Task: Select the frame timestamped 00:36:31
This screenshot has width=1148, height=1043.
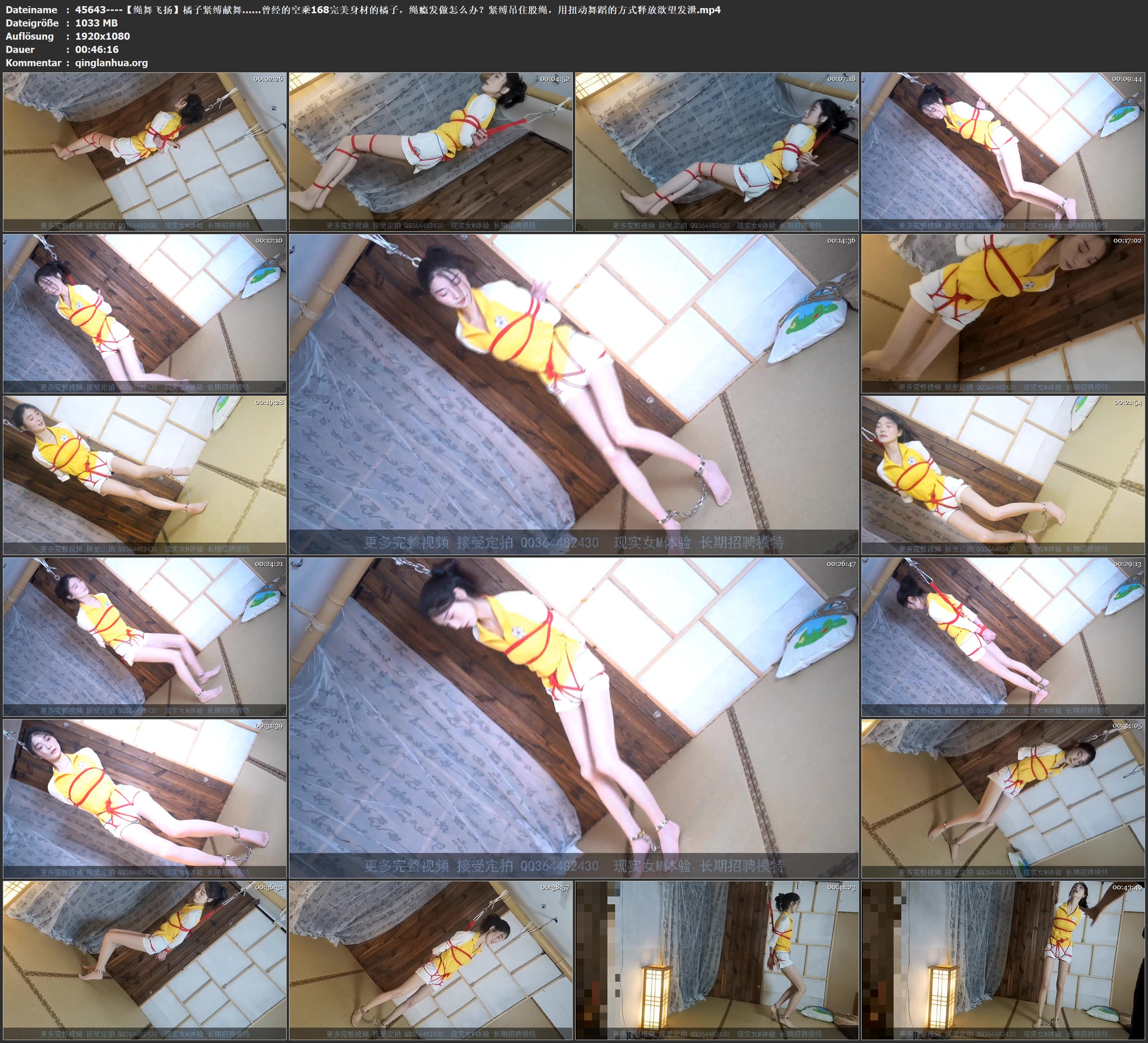Action: click(x=145, y=960)
